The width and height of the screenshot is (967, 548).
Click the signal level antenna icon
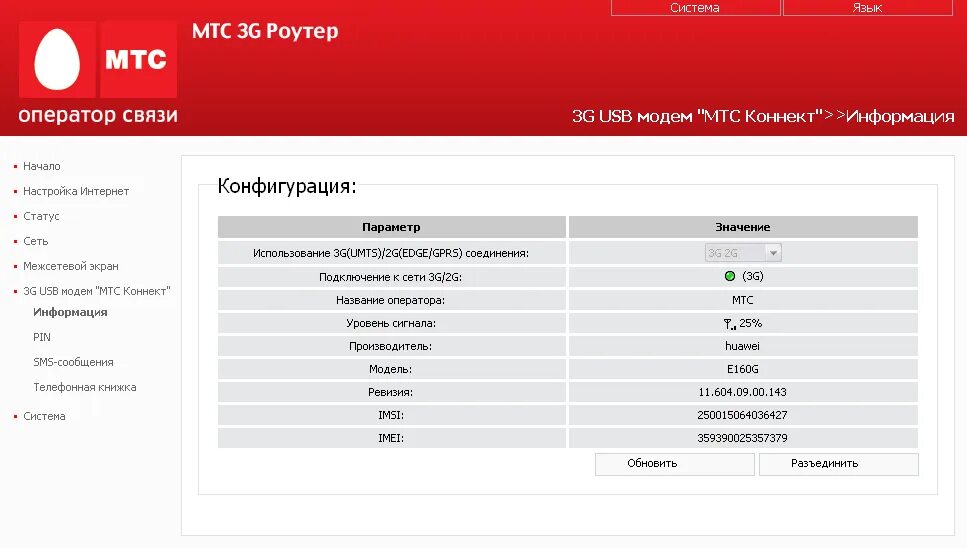(730, 324)
